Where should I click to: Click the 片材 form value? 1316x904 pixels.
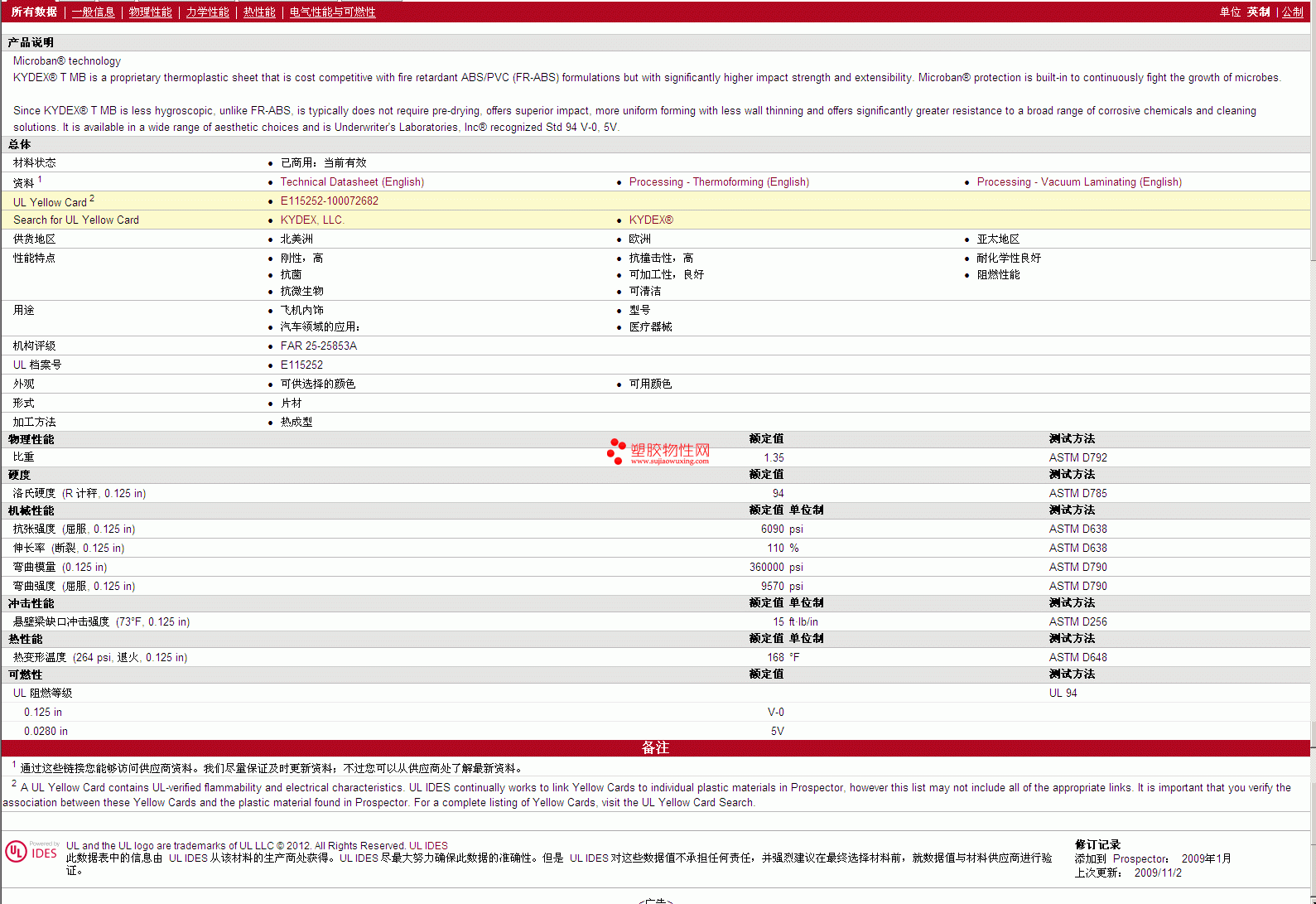click(291, 403)
